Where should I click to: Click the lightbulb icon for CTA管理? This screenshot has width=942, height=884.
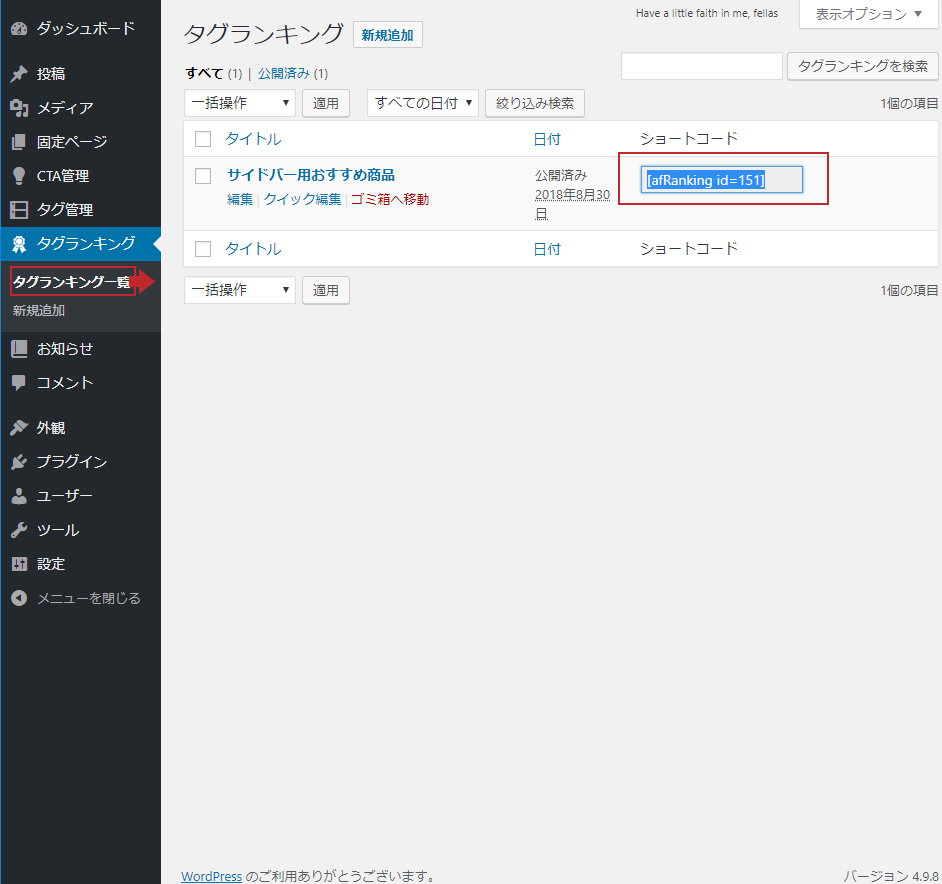[19, 176]
